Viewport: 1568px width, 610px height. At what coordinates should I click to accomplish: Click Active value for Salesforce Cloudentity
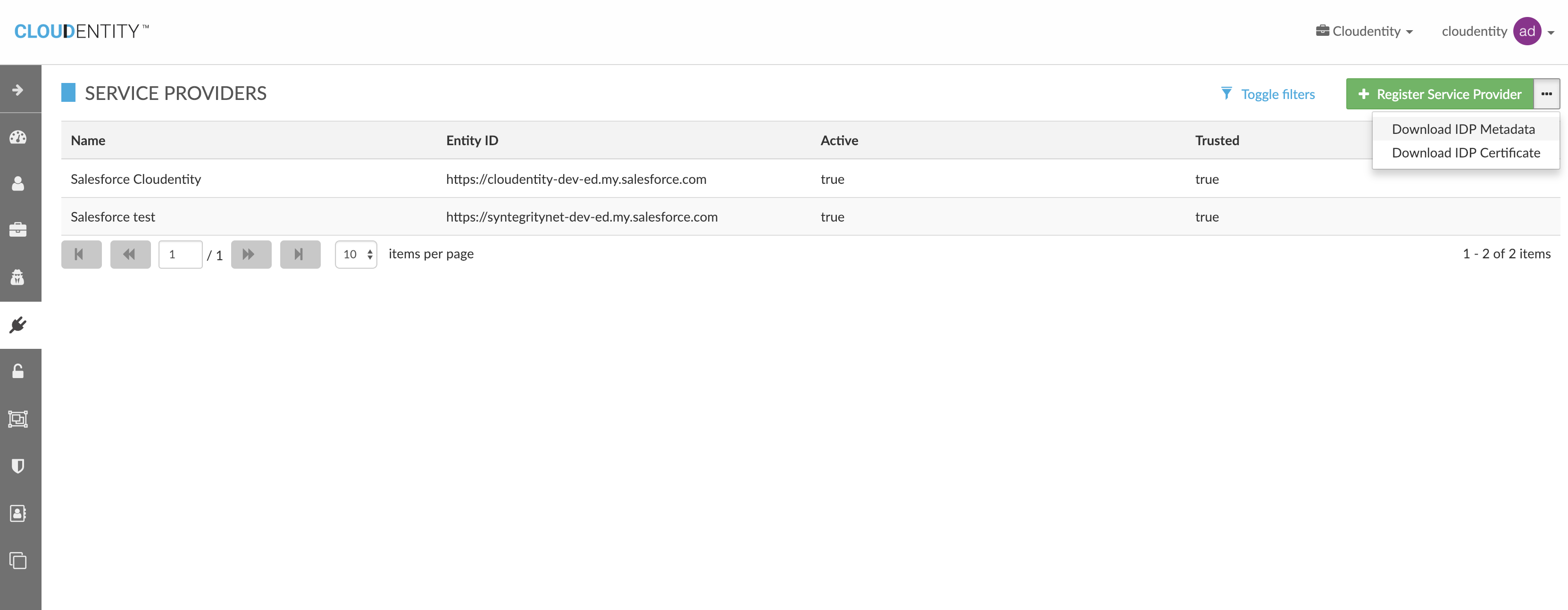point(832,179)
